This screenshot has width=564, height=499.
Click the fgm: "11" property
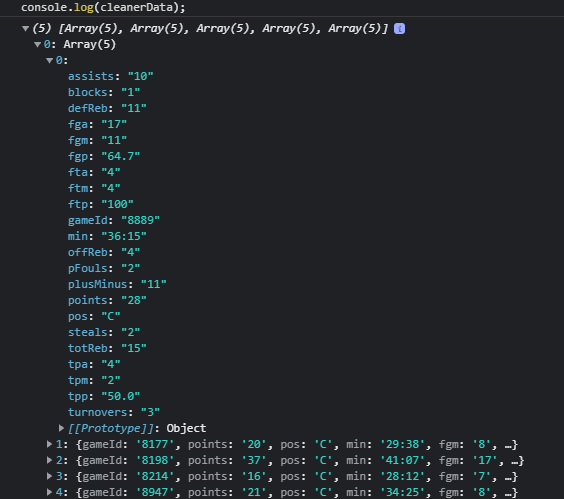pyautogui.click(x=97, y=140)
